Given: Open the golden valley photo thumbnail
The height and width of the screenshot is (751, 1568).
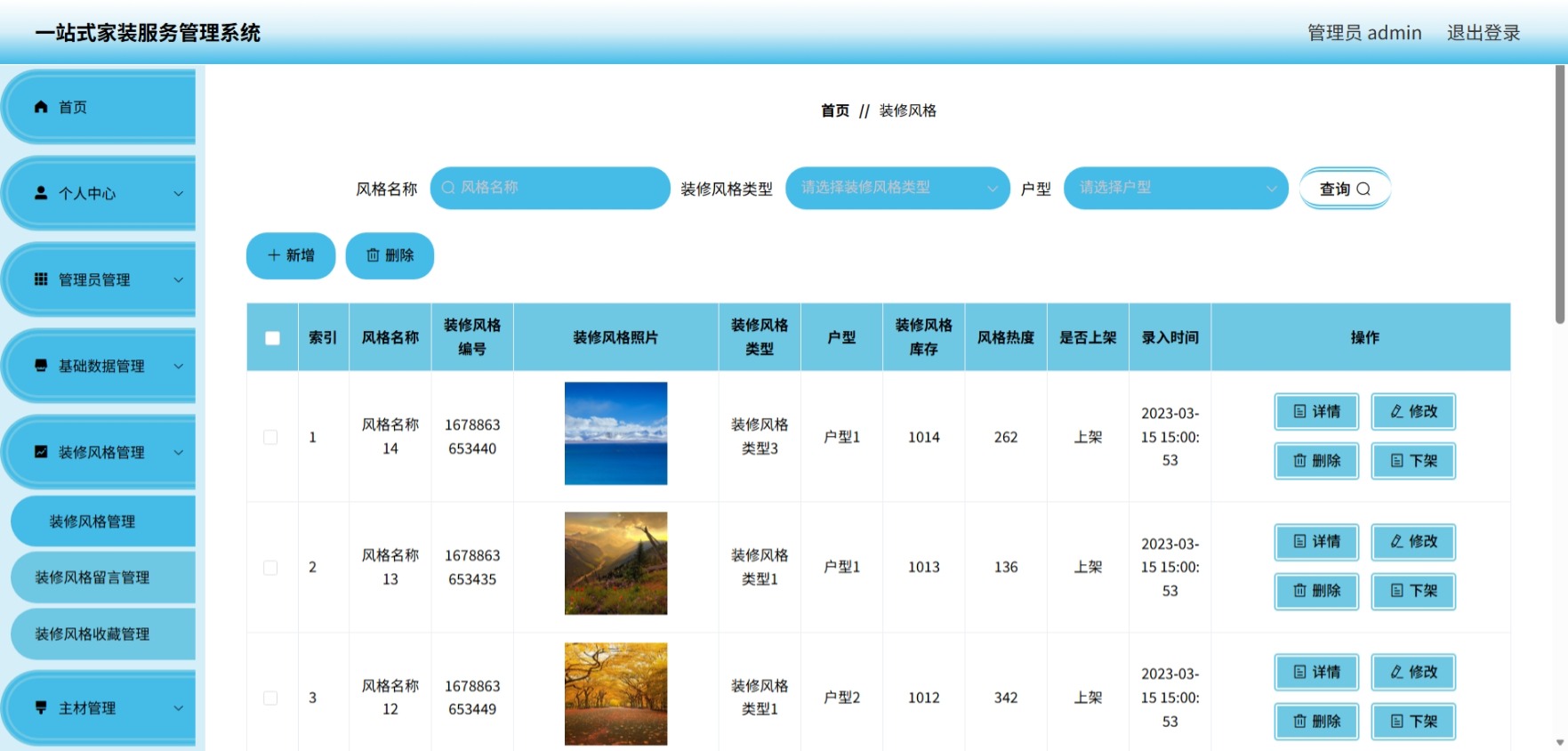Looking at the screenshot, I should pos(615,563).
